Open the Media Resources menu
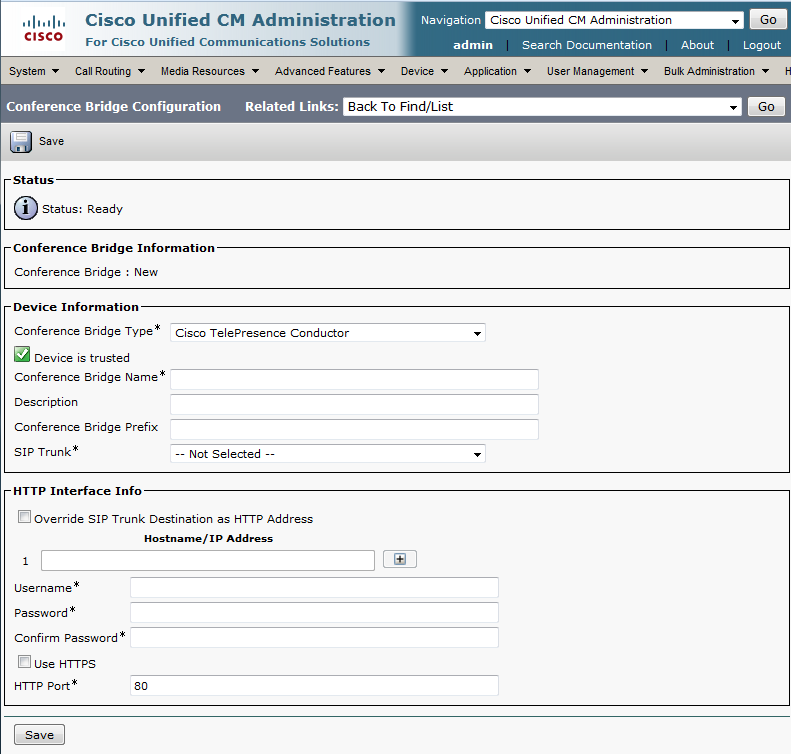The height and width of the screenshot is (754, 791). click(210, 71)
